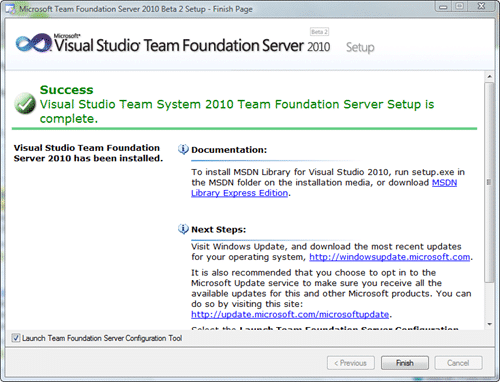Click the 'Next Steps:' heading
Viewport: 500px width, 382px height.
(x=218, y=229)
